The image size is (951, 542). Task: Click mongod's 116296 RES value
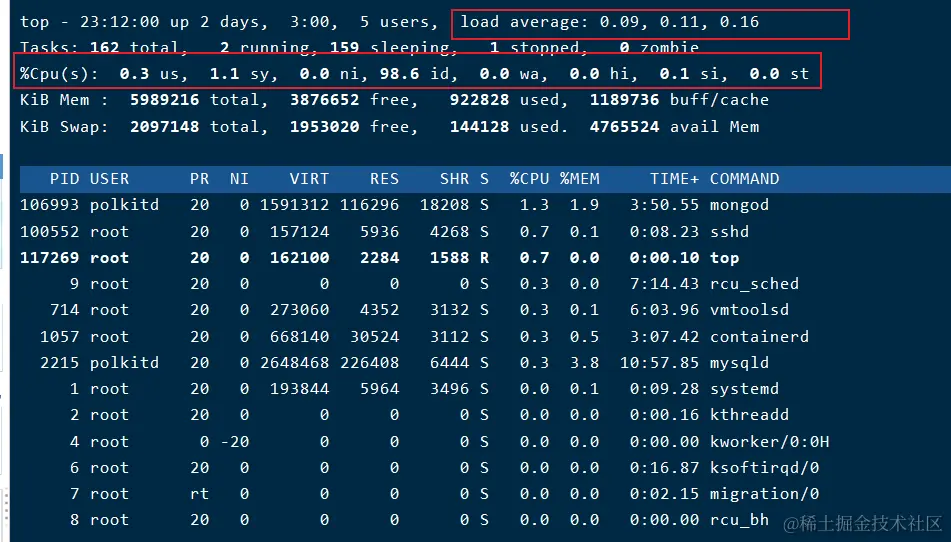[x=369, y=205]
